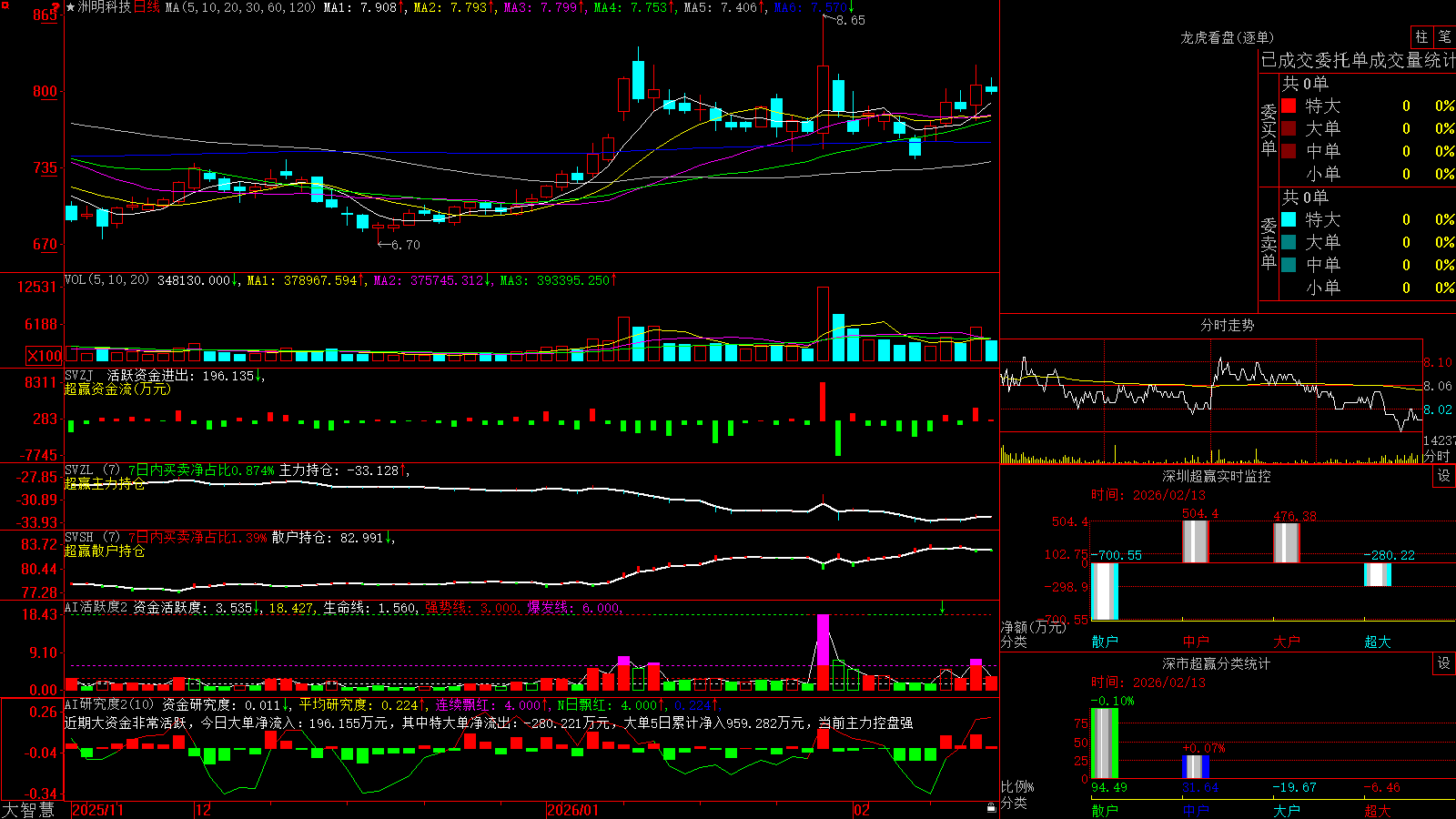Click the MA2: 7.793 moving average value
The image size is (1456, 819).
[454, 7]
